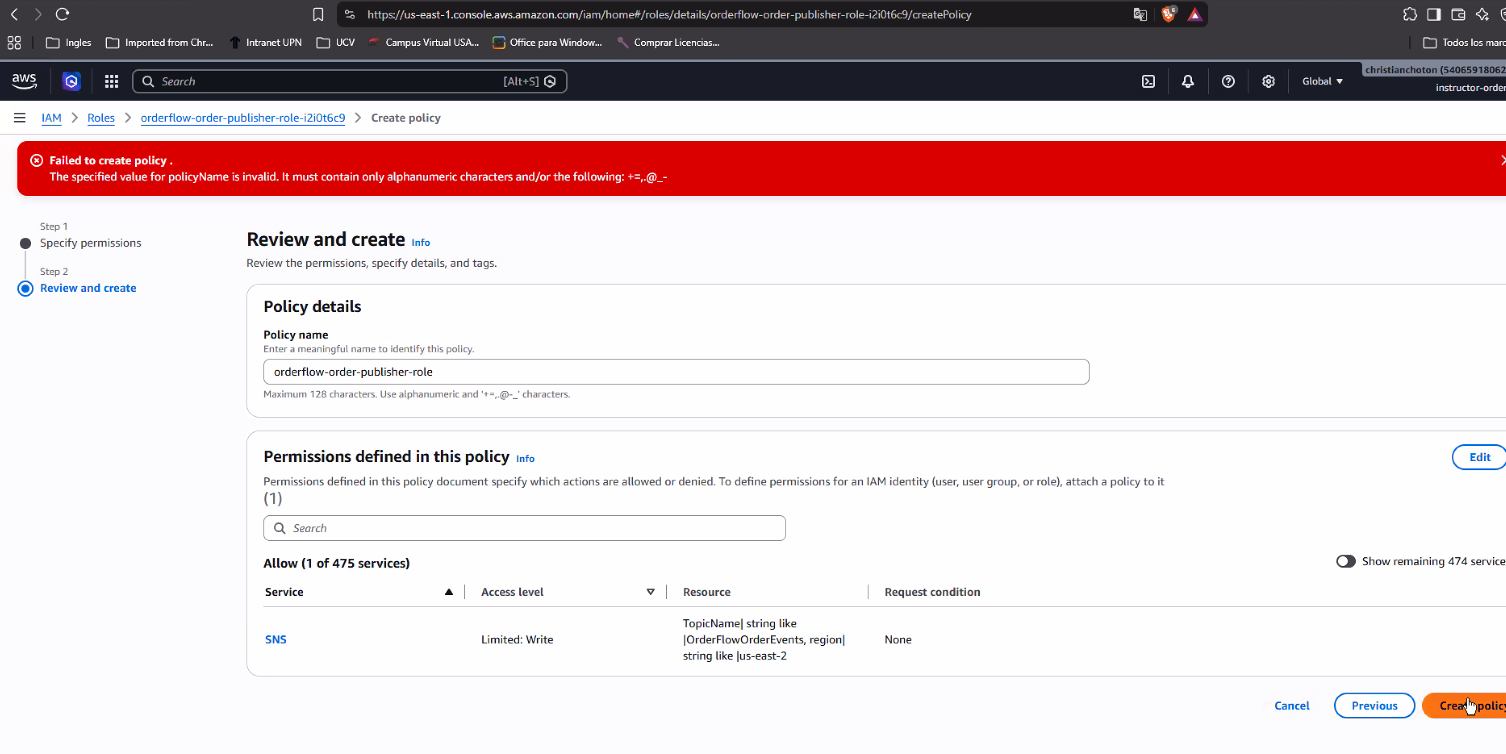The image size is (1506, 754).
Task: Open the UCV bookmarks folder
Action: [335, 43]
